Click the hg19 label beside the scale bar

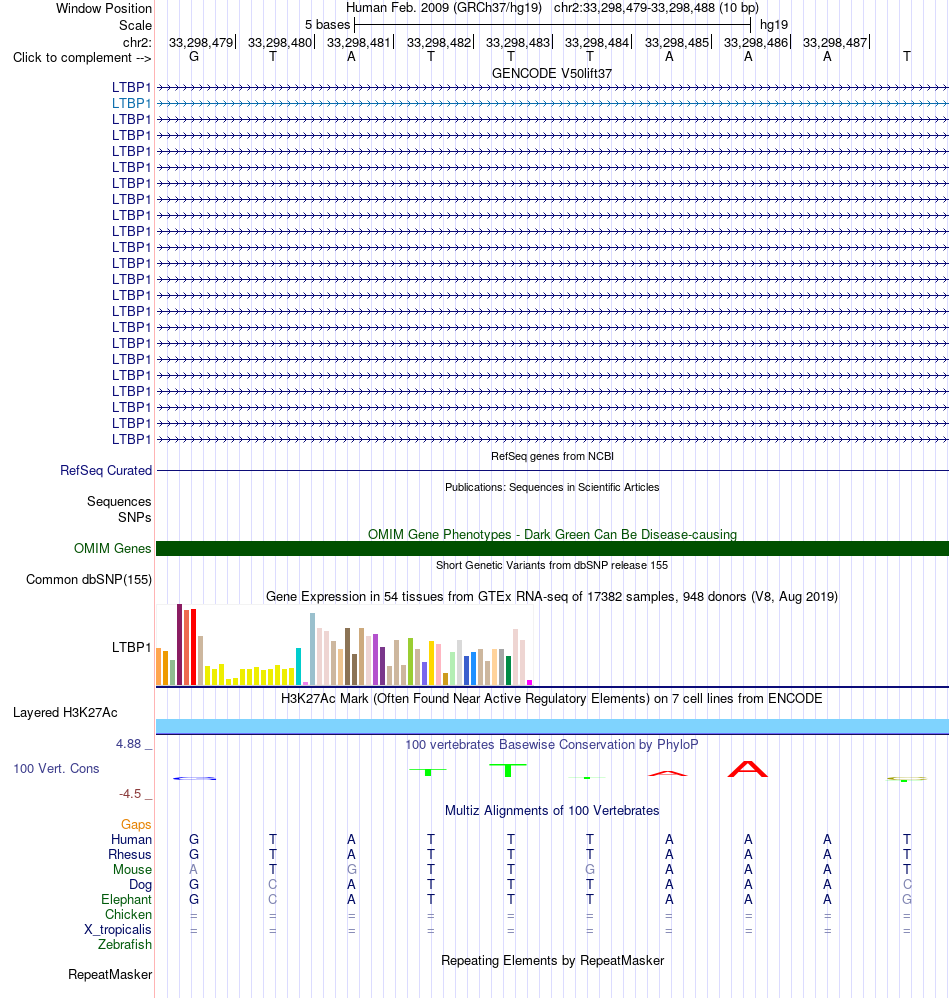click(x=774, y=25)
